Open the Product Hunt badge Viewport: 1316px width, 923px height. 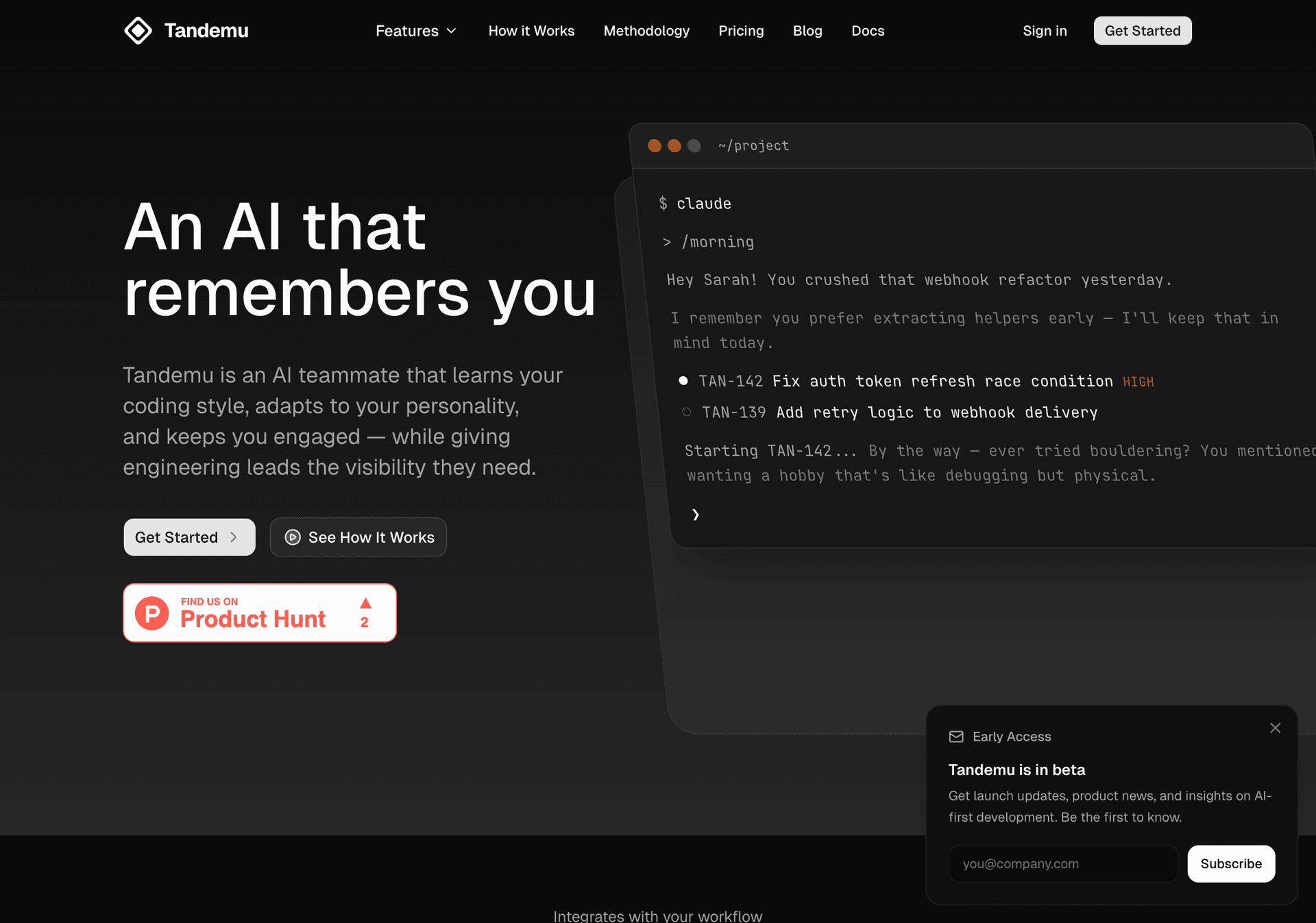pyautogui.click(x=260, y=613)
